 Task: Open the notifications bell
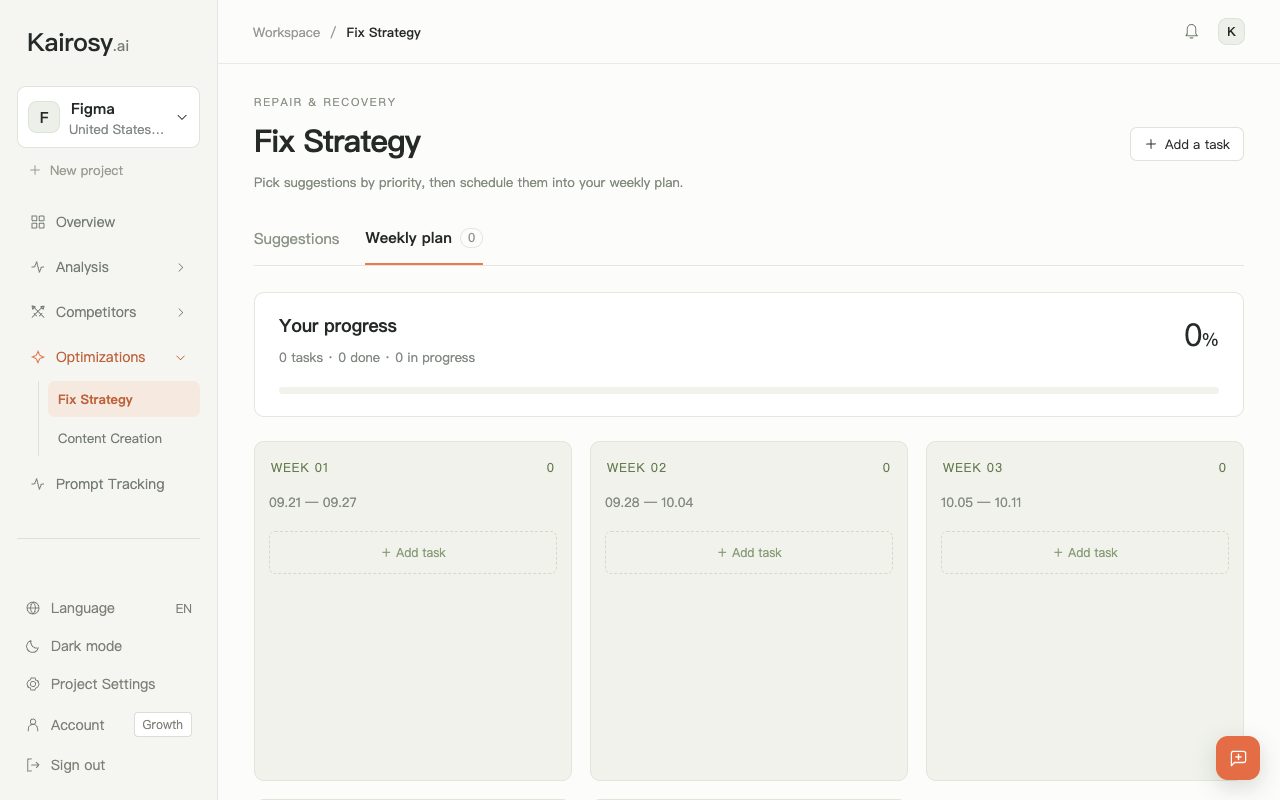coord(1191,32)
